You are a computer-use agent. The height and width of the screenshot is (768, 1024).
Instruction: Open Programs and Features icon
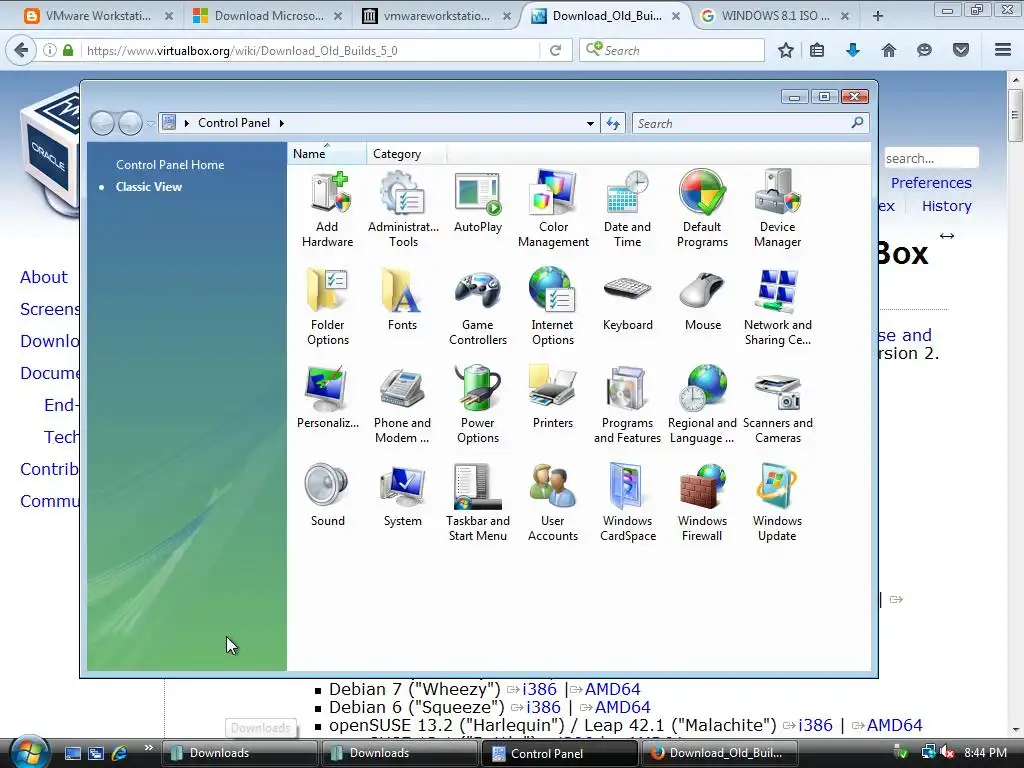[x=627, y=405]
